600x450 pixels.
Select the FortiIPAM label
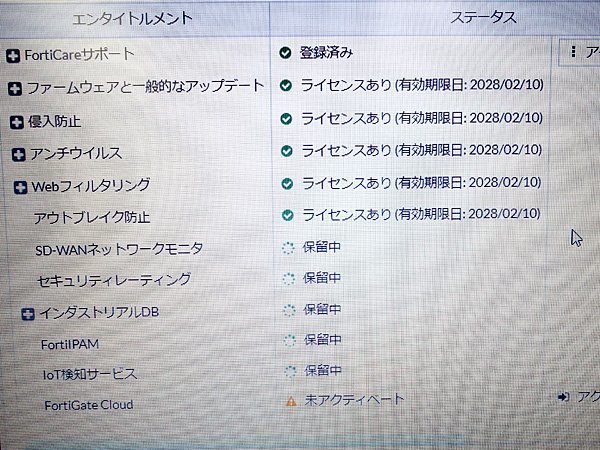[70, 344]
